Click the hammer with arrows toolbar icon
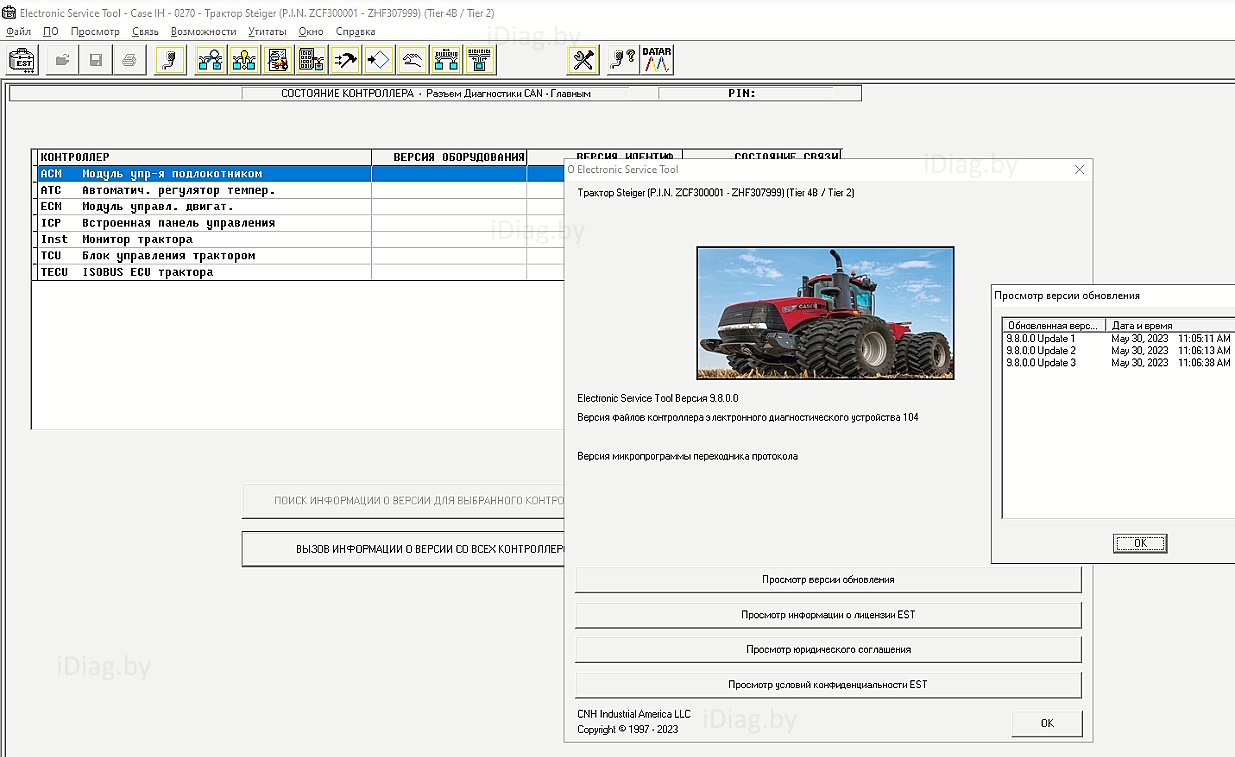Image resolution: width=1235 pixels, height=757 pixels. pyautogui.click(x=346, y=60)
